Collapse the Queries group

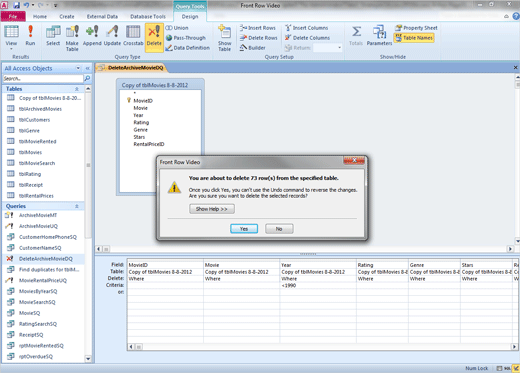[77, 206]
